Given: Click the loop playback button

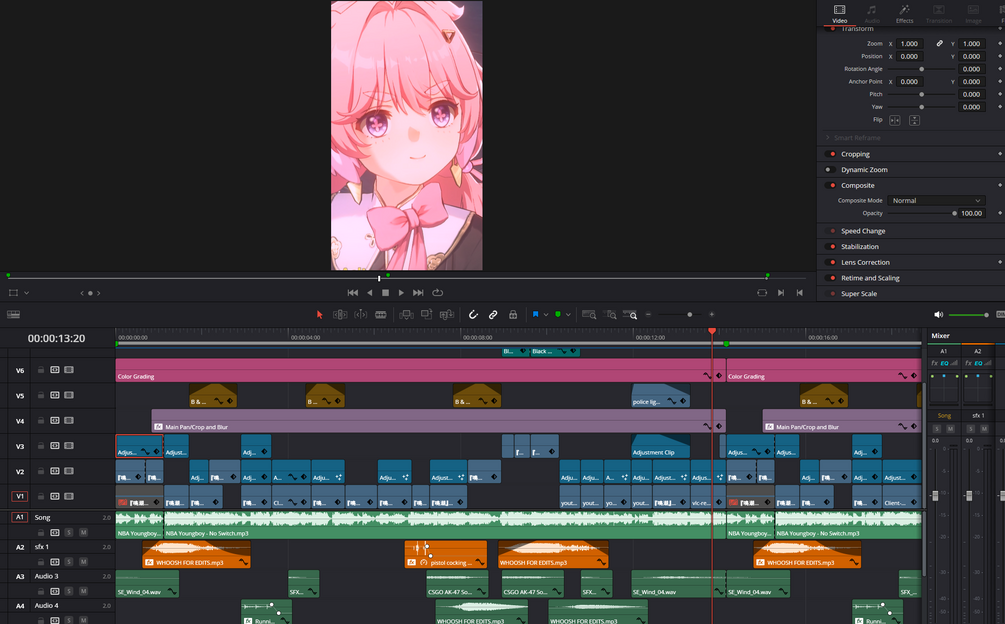Looking at the screenshot, I should click(x=439, y=292).
